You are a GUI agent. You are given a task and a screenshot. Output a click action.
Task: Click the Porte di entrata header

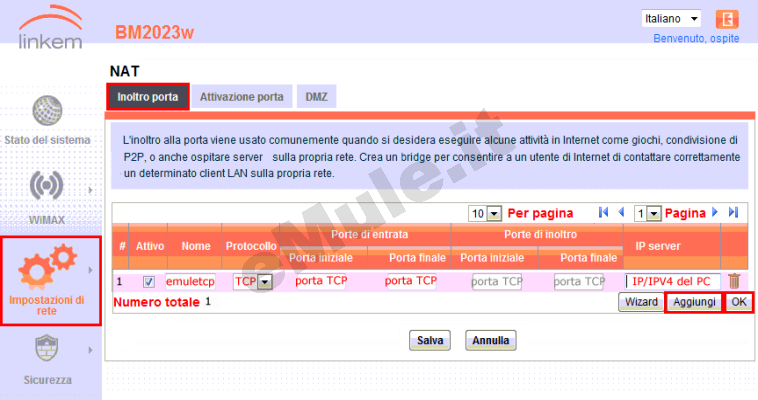tap(369, 234)
